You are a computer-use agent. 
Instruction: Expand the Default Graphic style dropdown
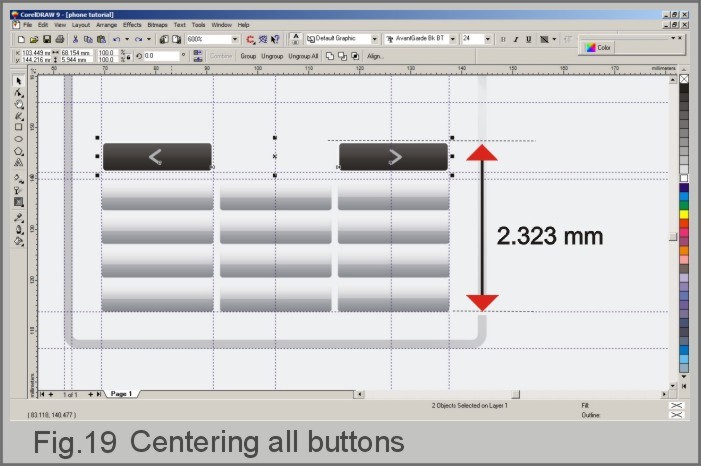click(x=375, y=39)
